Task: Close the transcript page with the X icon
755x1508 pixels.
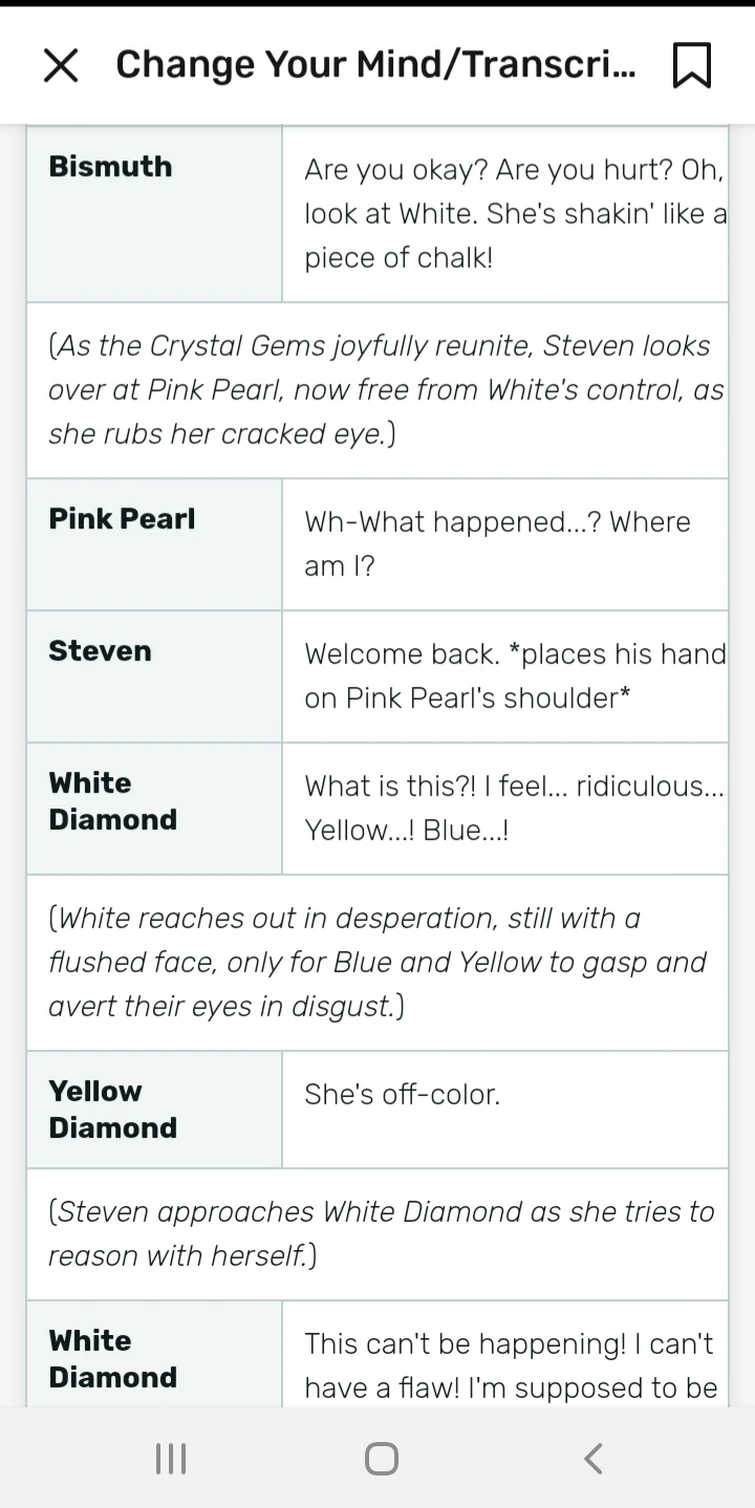Action: [61, 65]
